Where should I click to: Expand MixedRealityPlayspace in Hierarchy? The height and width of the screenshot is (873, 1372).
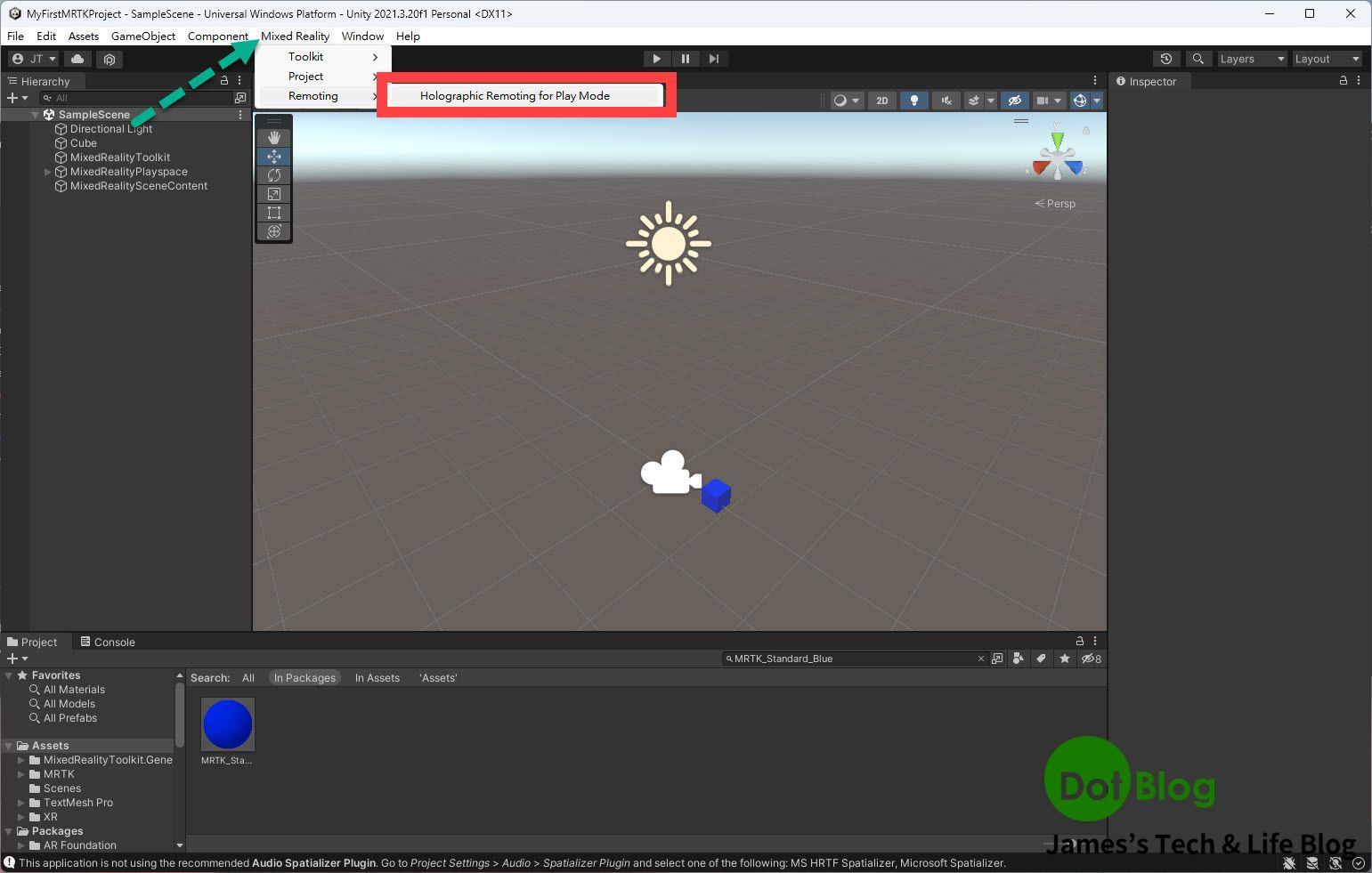coord(47,172)
